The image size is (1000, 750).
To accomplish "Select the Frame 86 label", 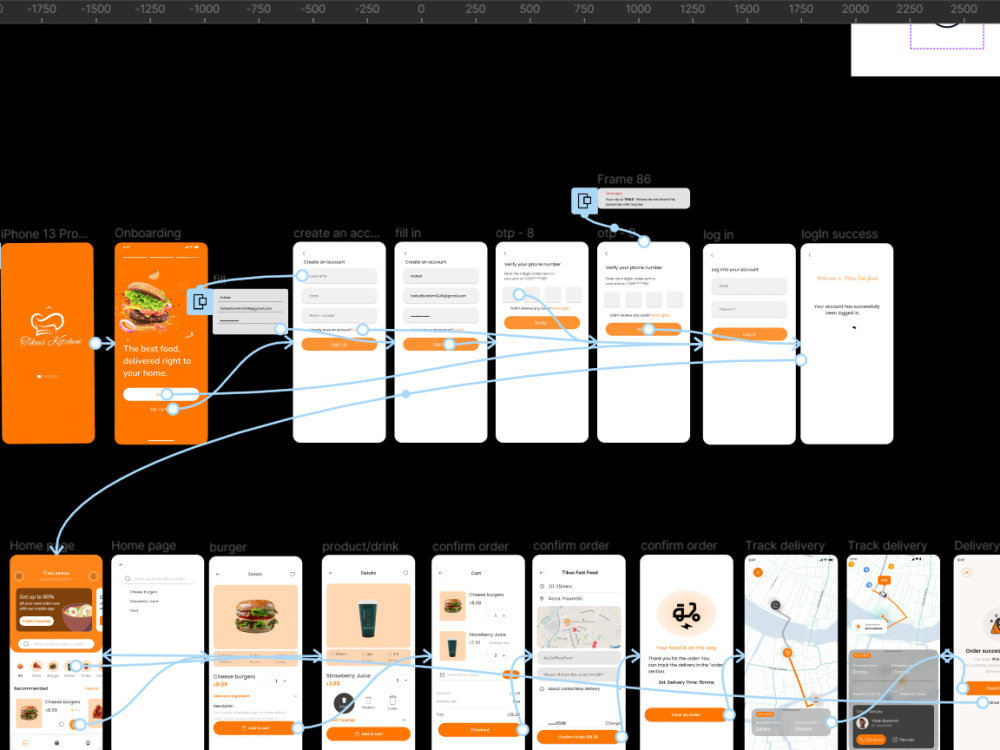I will click(624, 179).
